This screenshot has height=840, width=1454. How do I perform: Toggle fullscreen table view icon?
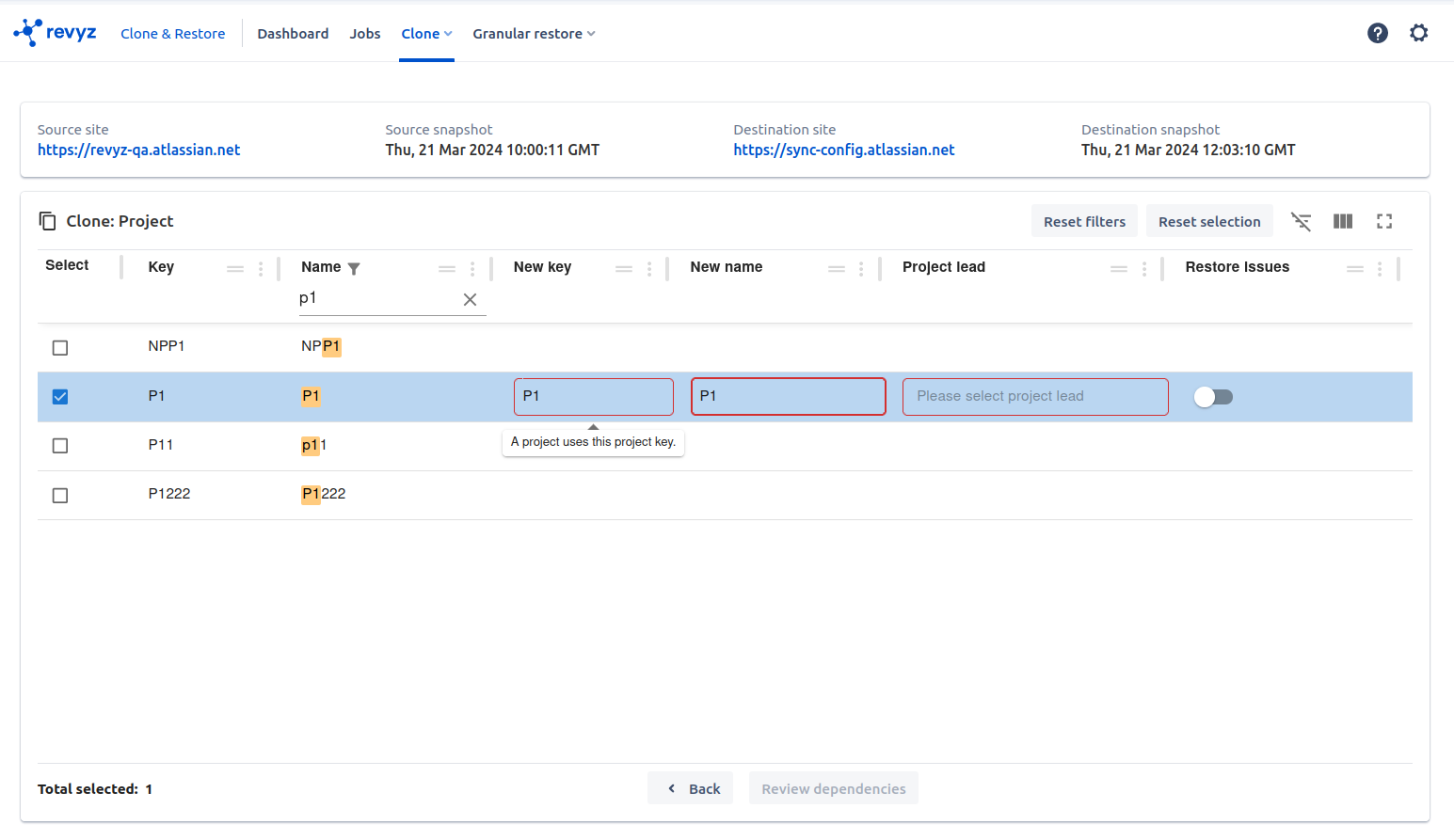[x=1383, y=222]
